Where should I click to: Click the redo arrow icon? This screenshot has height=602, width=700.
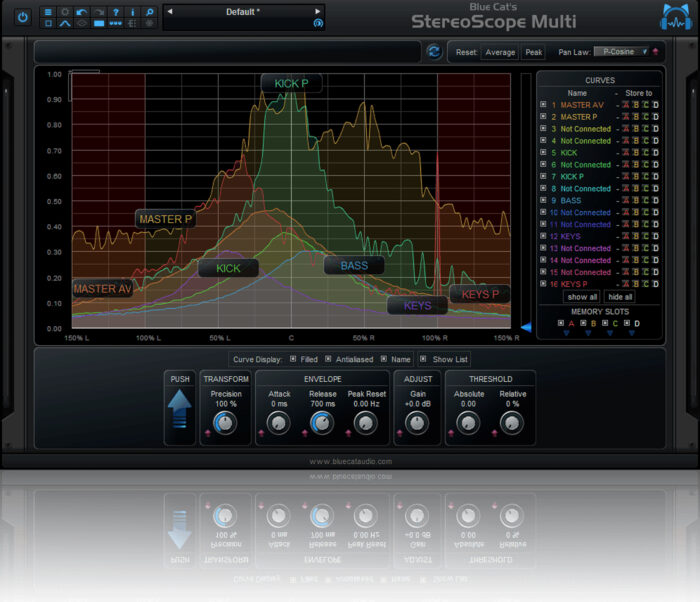pos(99,12)
